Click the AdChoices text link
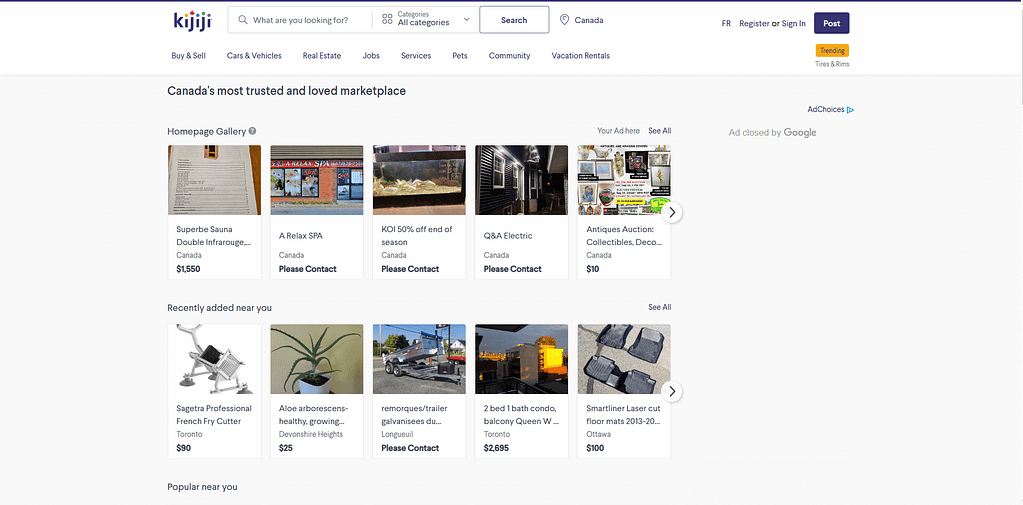Screen dimensions: 1023x505 pyautogui.click(x=826, y=110)
